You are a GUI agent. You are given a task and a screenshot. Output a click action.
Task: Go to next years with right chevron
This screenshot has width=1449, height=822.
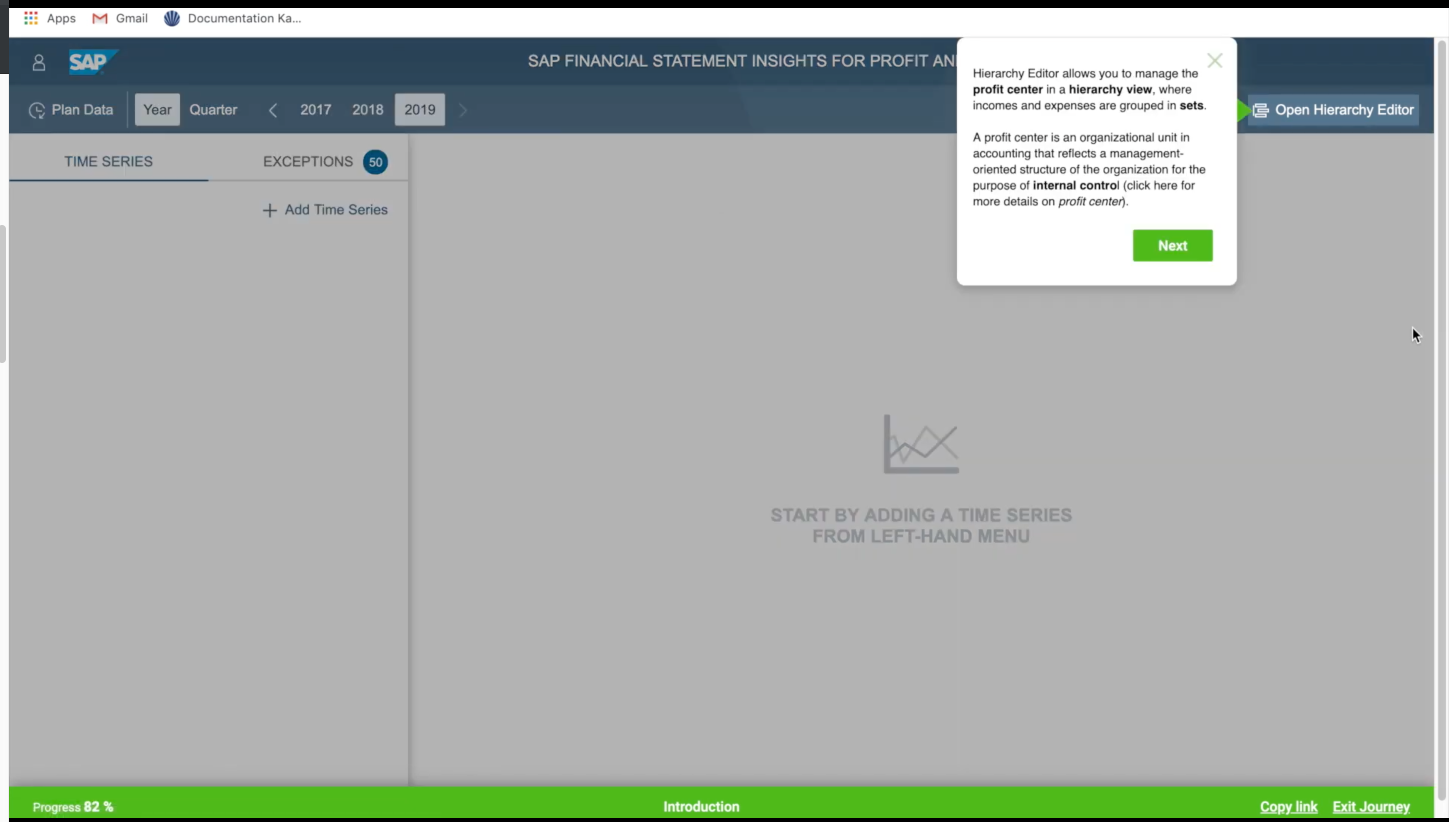click(x=463, y=110)
